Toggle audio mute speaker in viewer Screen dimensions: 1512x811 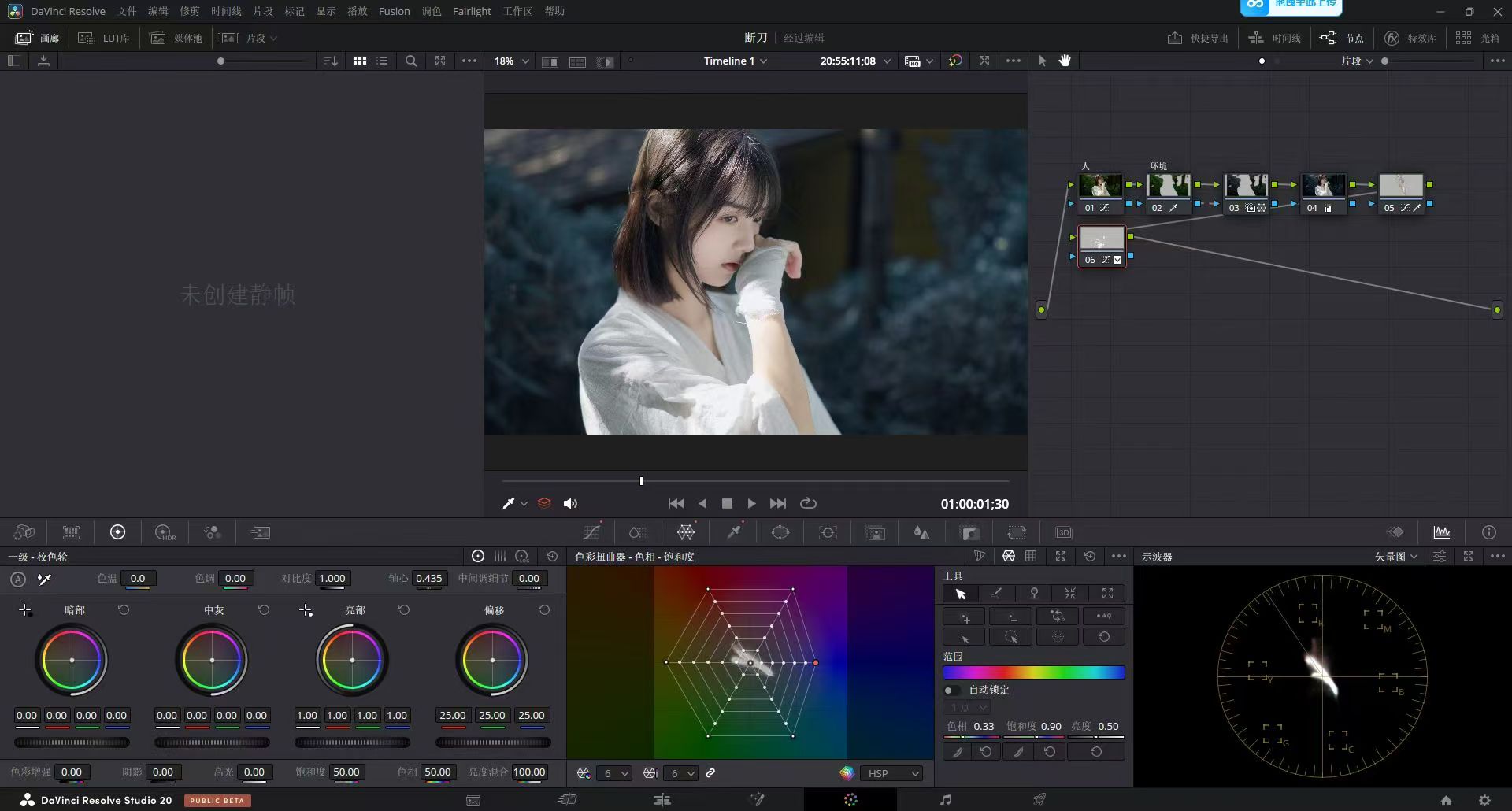[x=571, y=504]
